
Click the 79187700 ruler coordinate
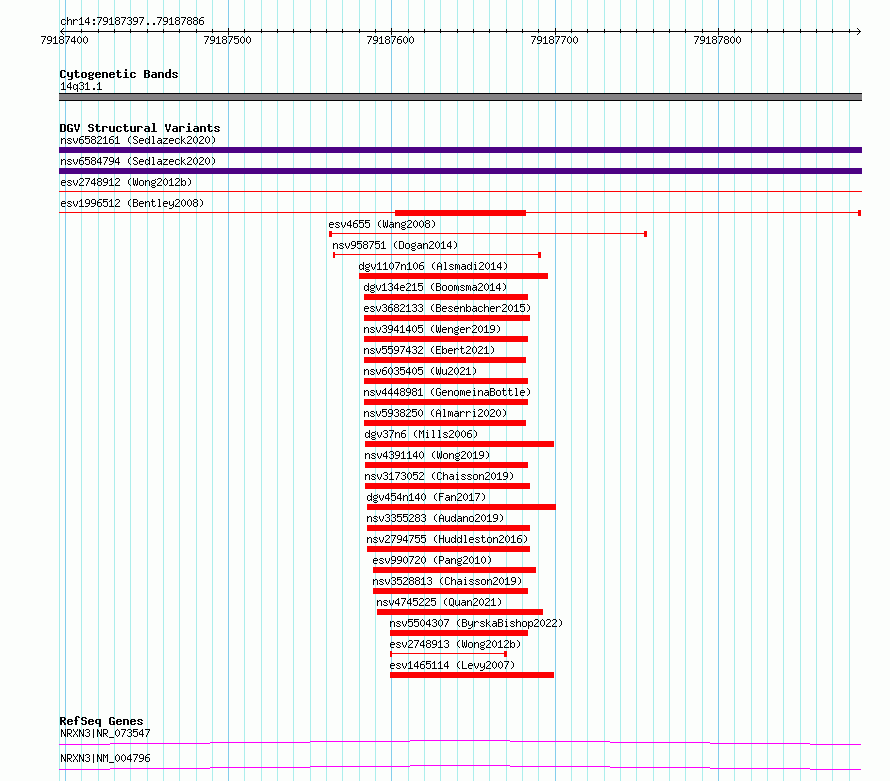(555, 40)
